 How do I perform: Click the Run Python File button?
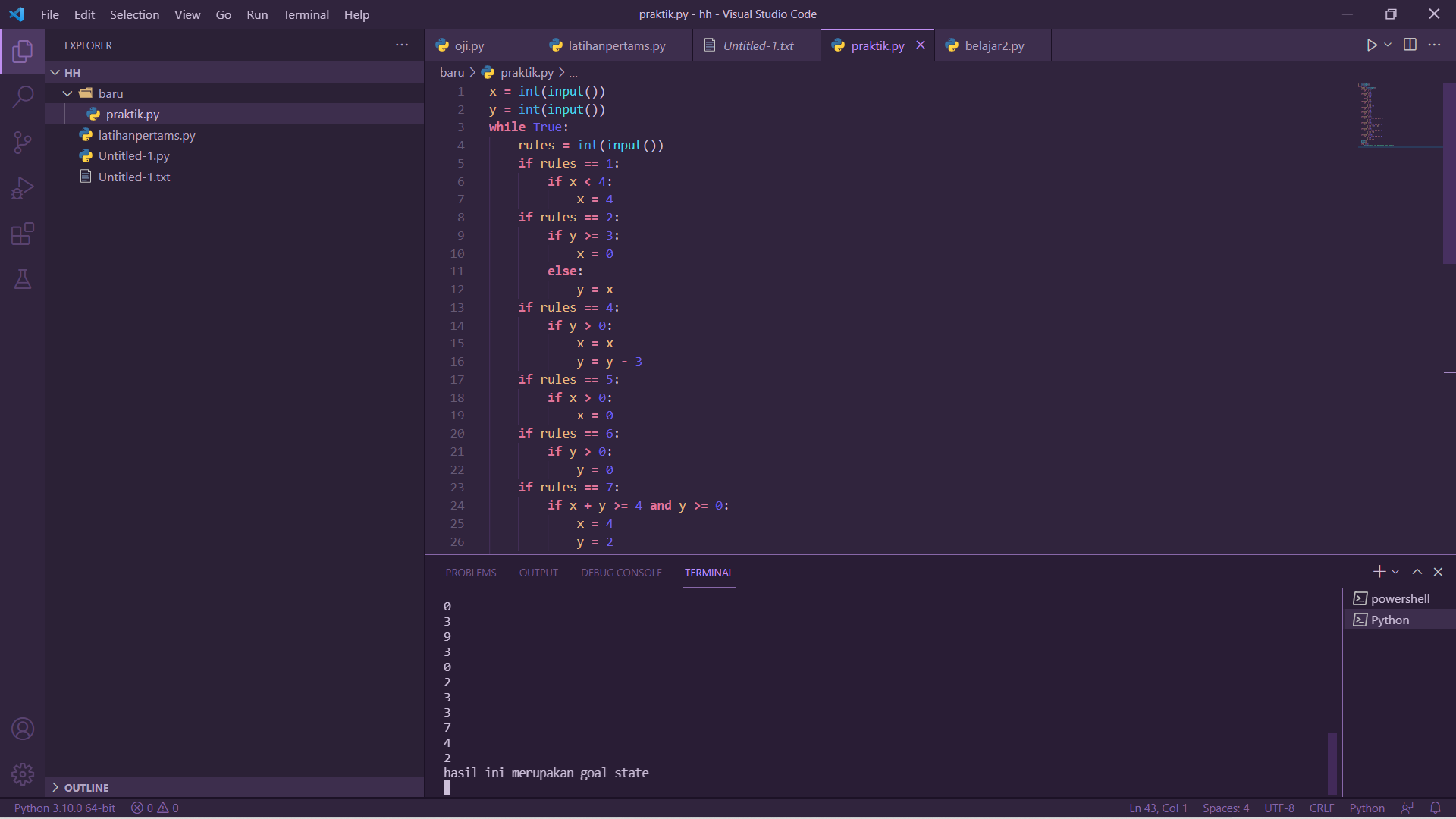[x=1373, y=45]
